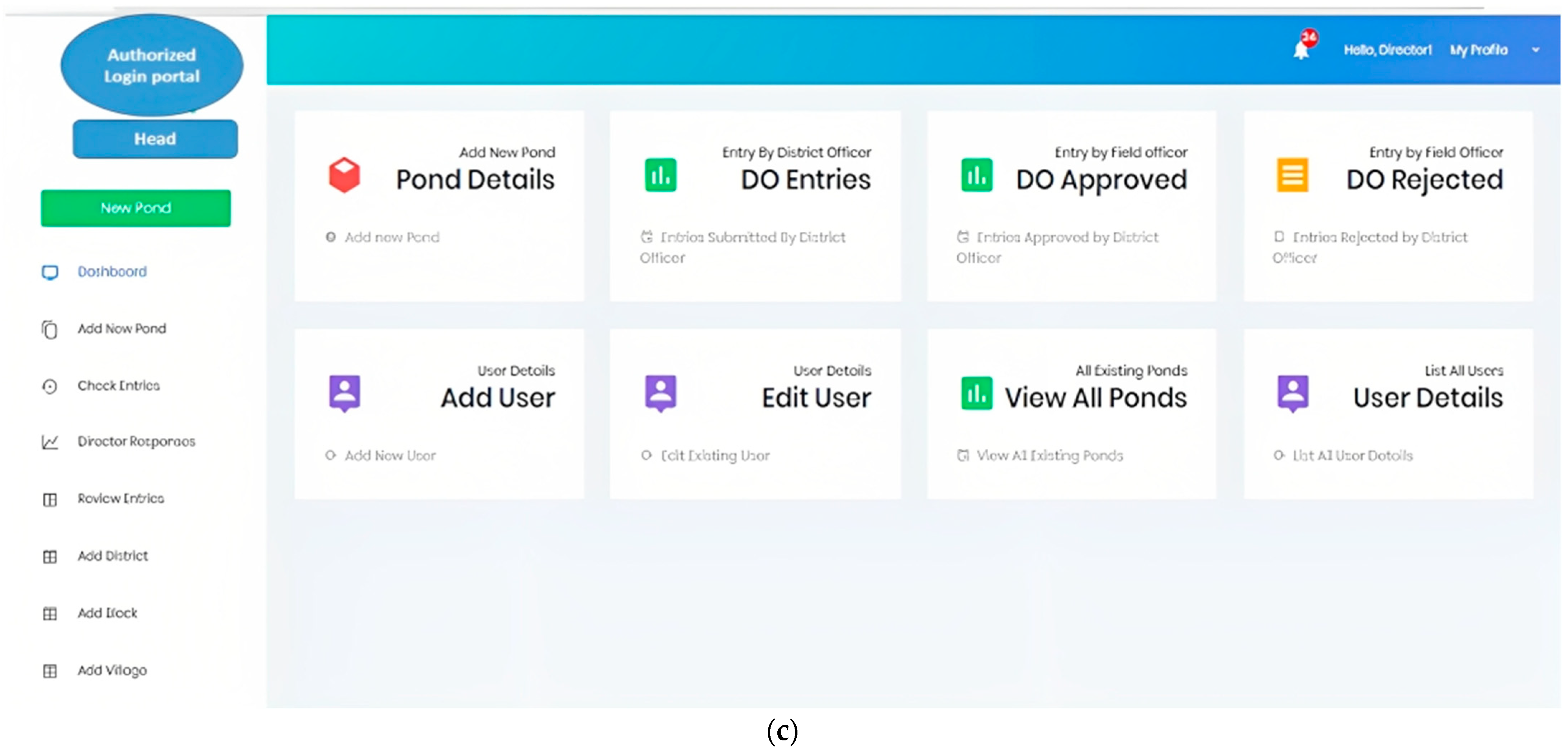The width and height of the screenshot is (1568, 754).
Task: Open Add New Pond sidebar item
Action: pos(122,329)
